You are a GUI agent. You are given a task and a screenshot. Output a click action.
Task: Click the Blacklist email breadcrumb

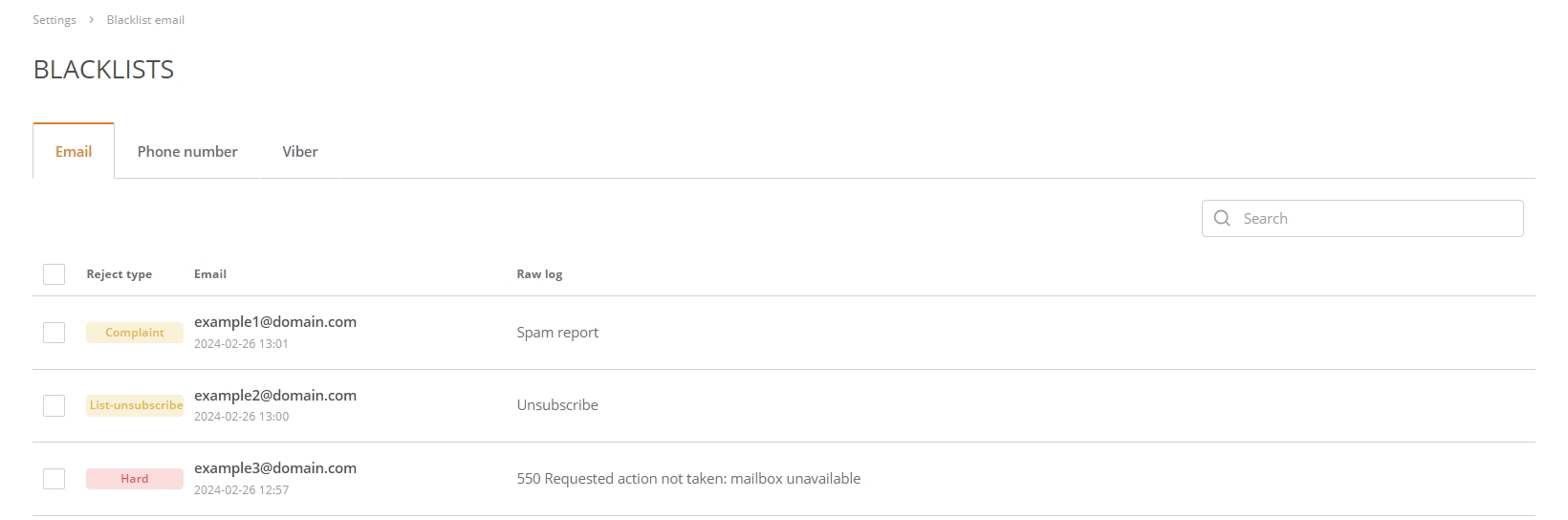(x=145, y=19)
